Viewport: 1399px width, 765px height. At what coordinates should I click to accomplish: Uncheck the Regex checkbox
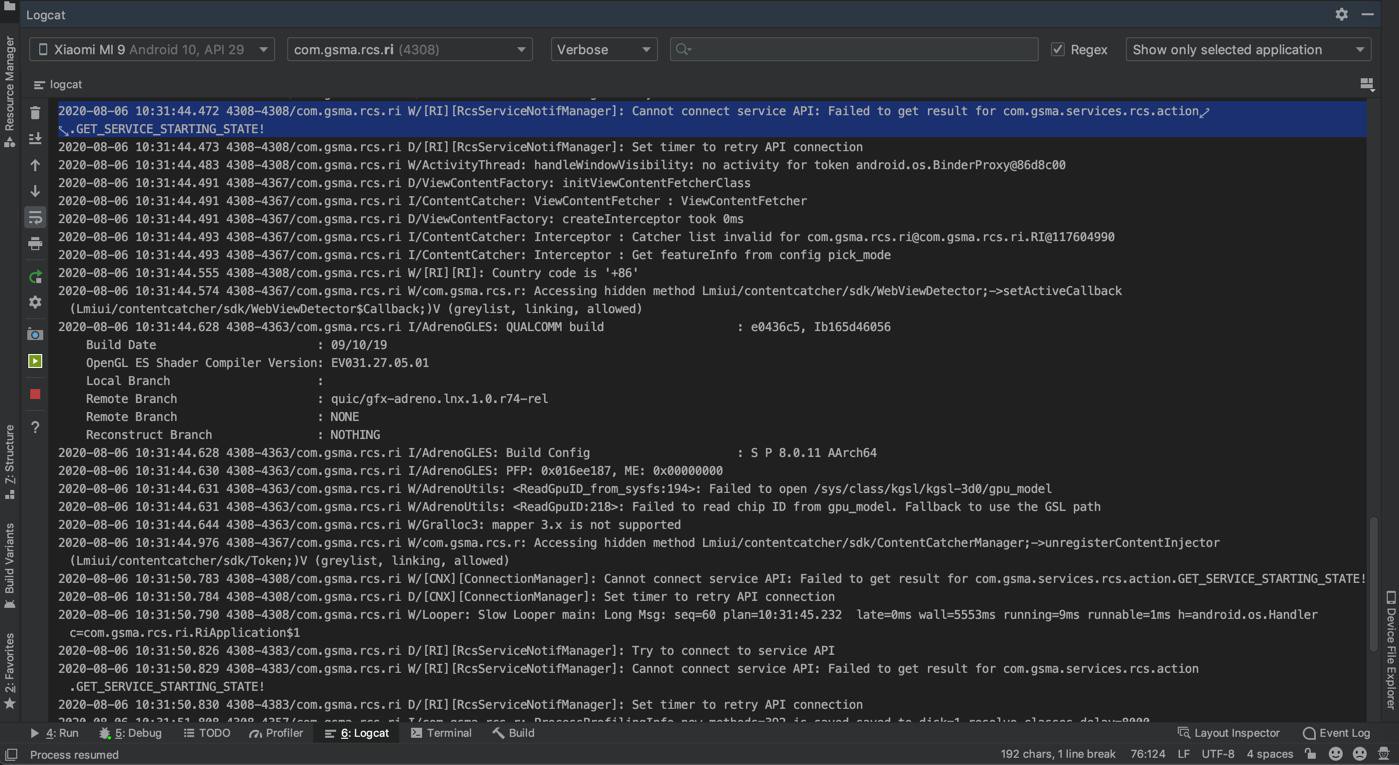1057,49
